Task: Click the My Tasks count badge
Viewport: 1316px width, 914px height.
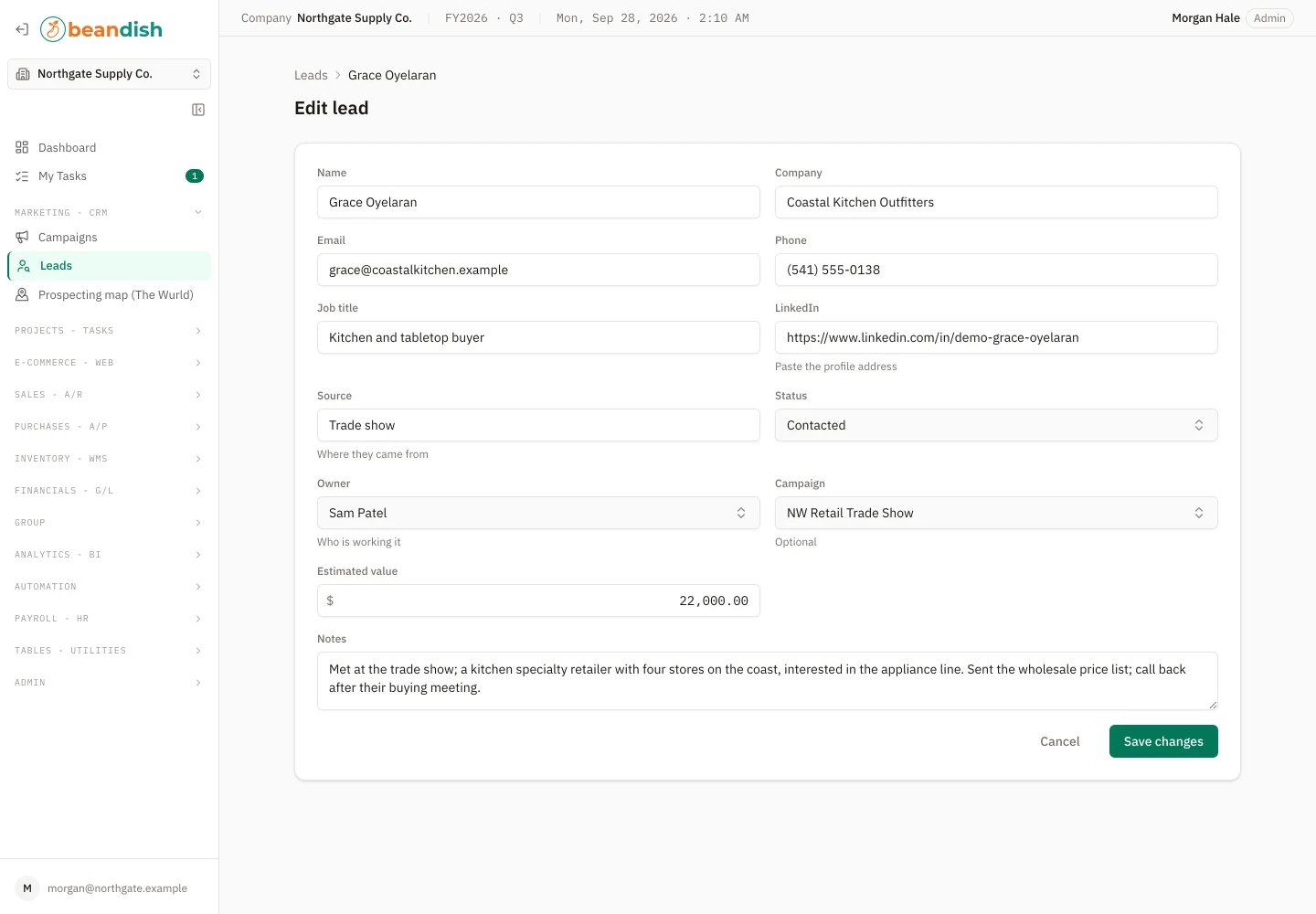Action: point(195,176)
